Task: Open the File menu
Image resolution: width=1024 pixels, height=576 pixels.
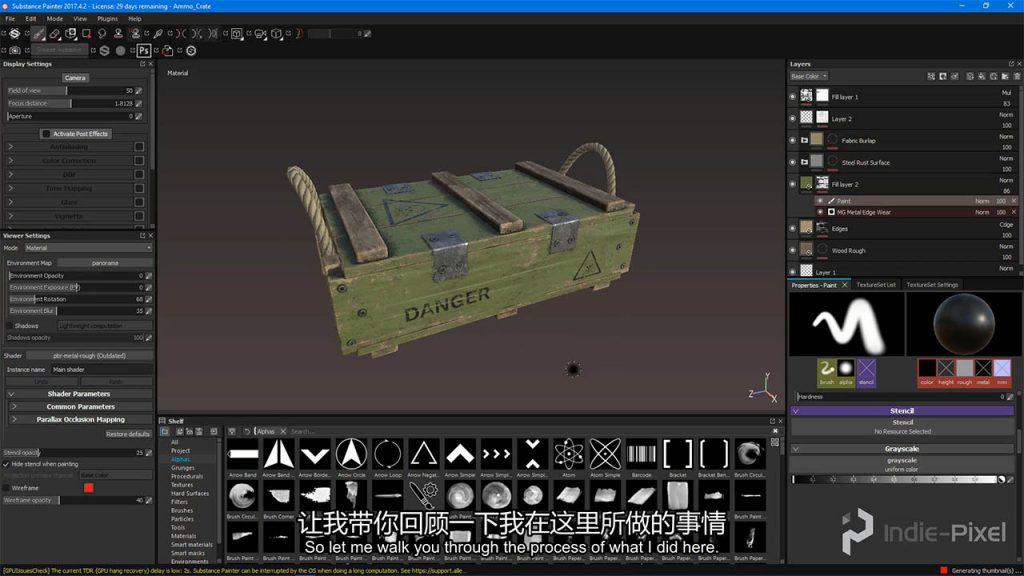Action: click(10, 19)
